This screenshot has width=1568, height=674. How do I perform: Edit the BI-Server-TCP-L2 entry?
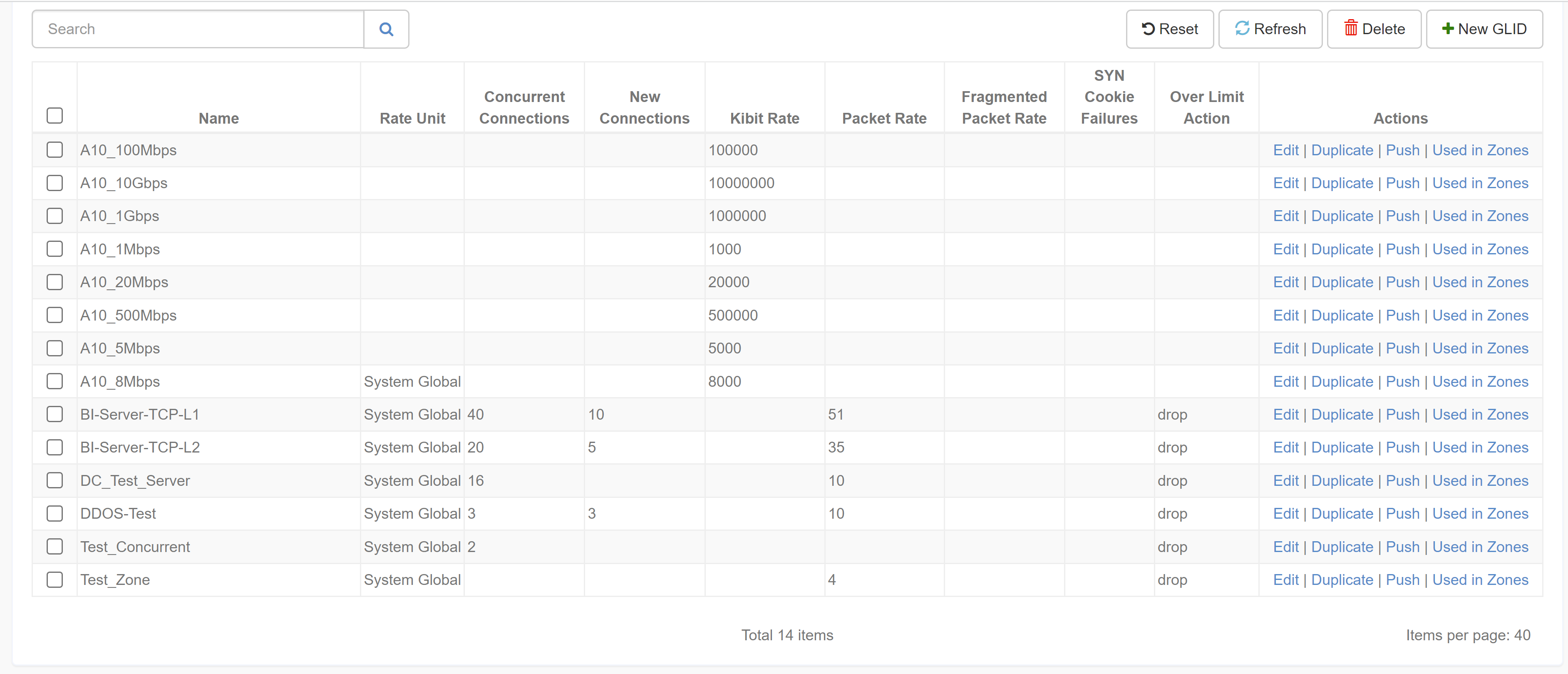point(1285,448)
